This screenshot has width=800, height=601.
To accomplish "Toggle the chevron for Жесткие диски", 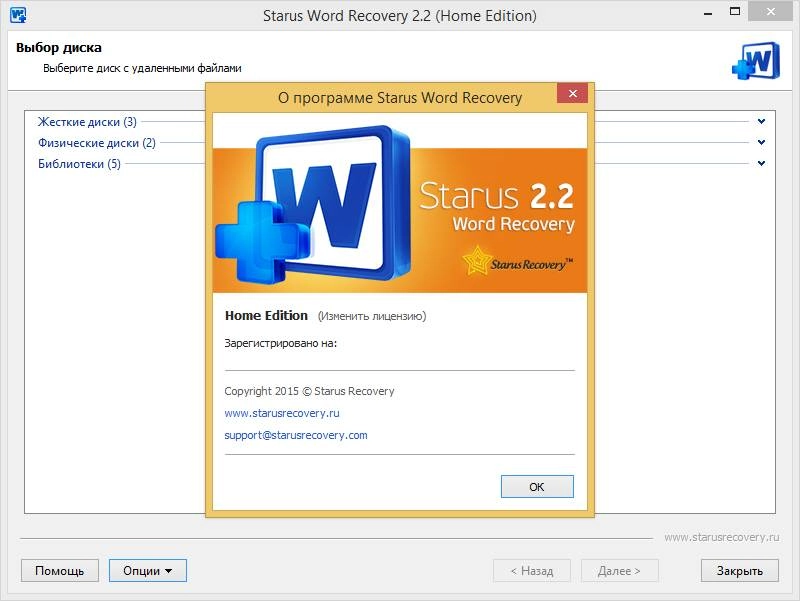I will (x=761, y=121).
